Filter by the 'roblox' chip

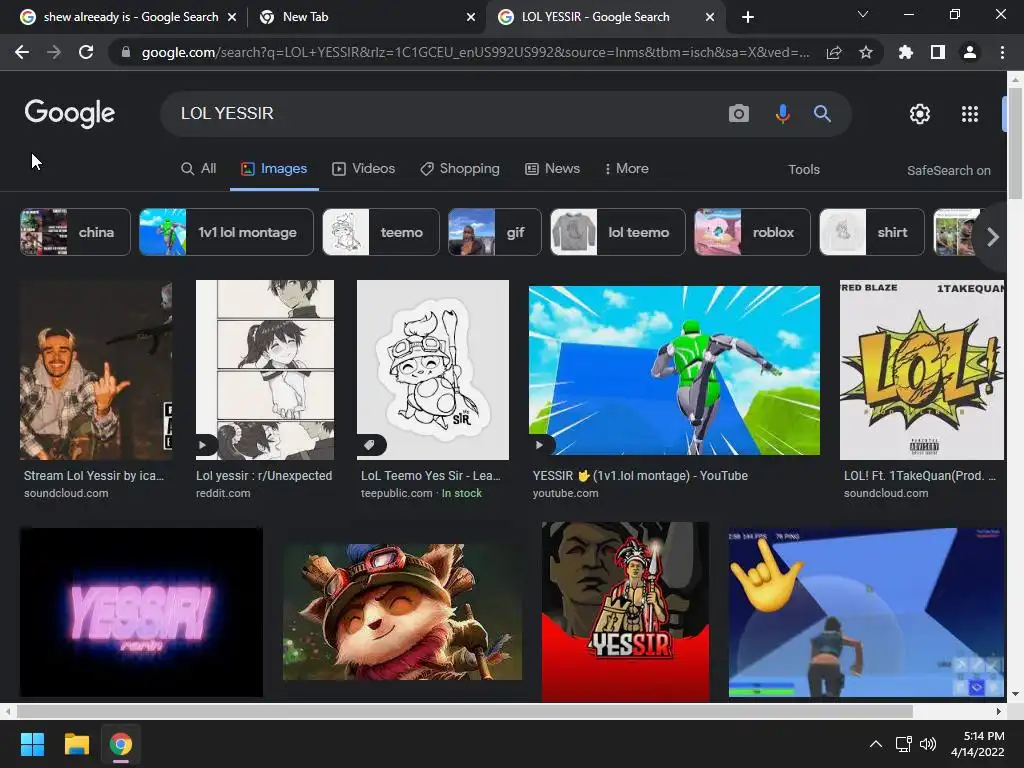752,232
